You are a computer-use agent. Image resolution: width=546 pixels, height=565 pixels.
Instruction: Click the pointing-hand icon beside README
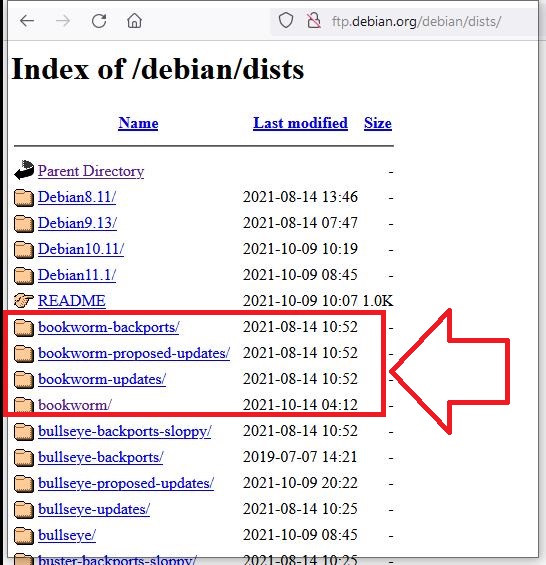point(24,301)
